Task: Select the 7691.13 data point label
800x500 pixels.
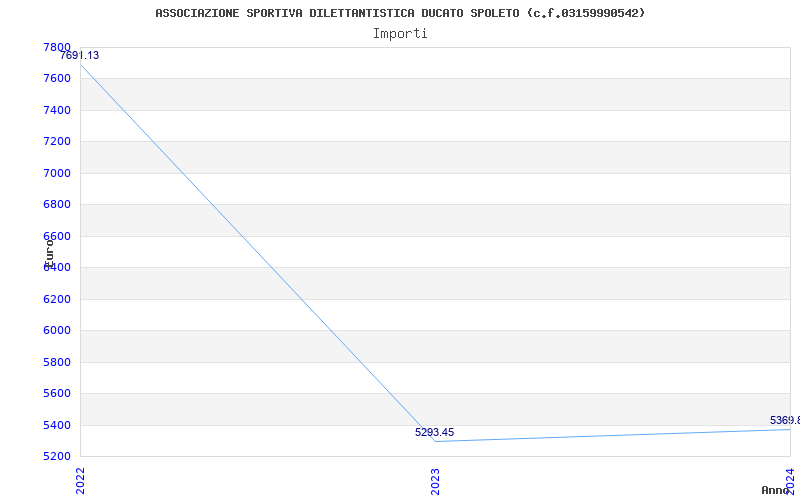Action: coord(79,56)
